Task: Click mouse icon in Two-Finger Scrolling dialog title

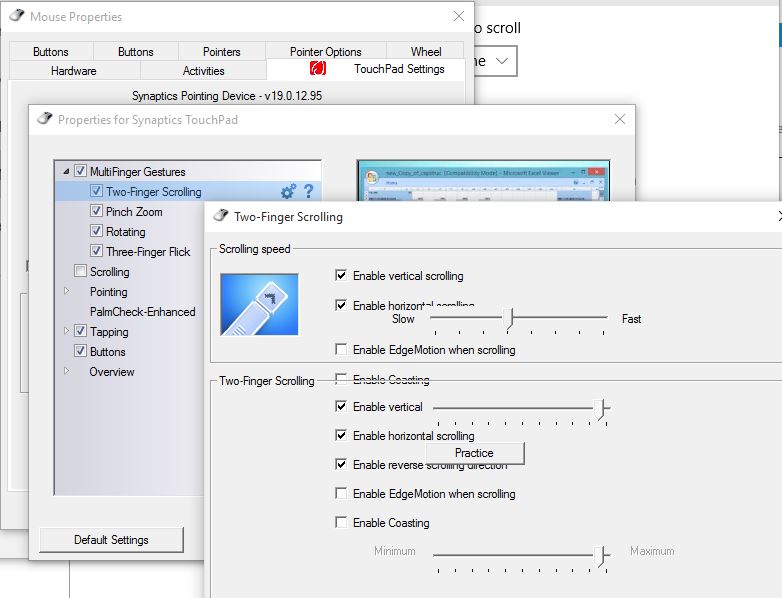Action: pos(220,215)
